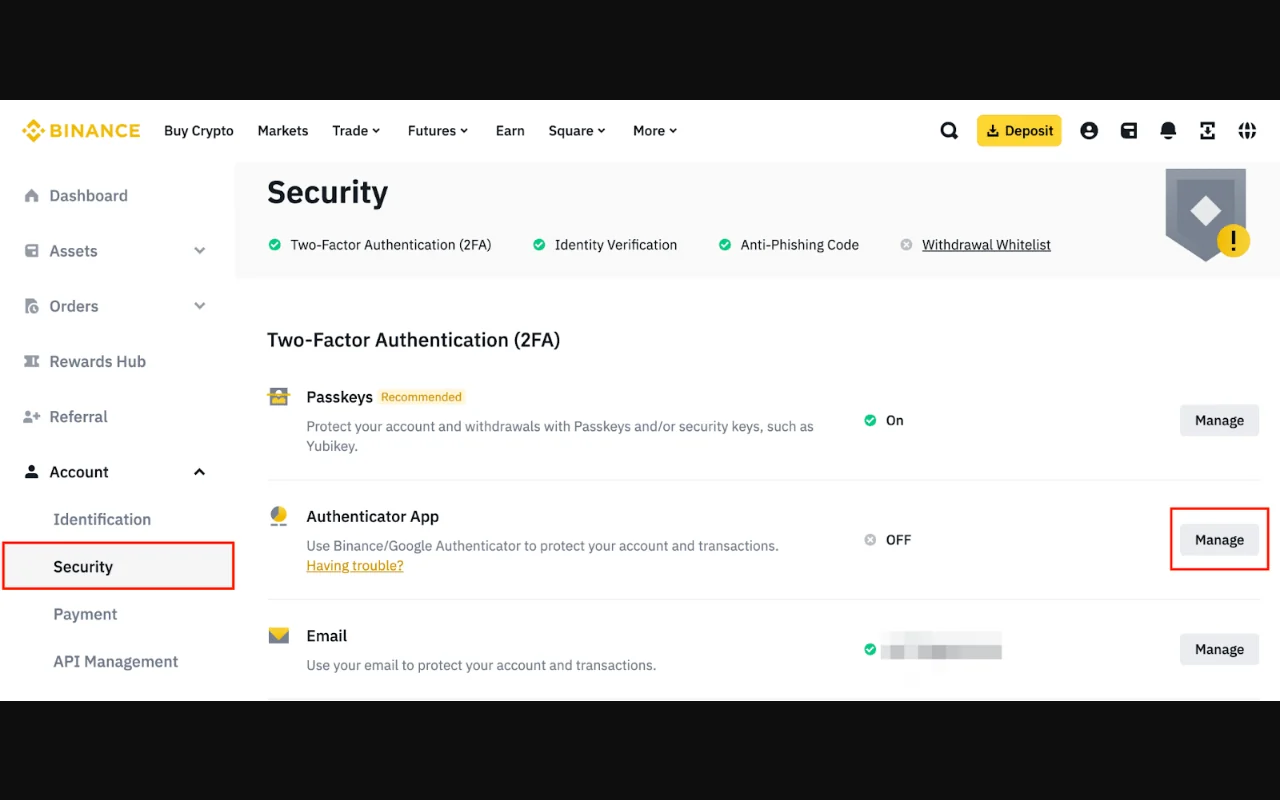Open Earn in the top menu
The image size is (1280, 800).
coord(510,131)
